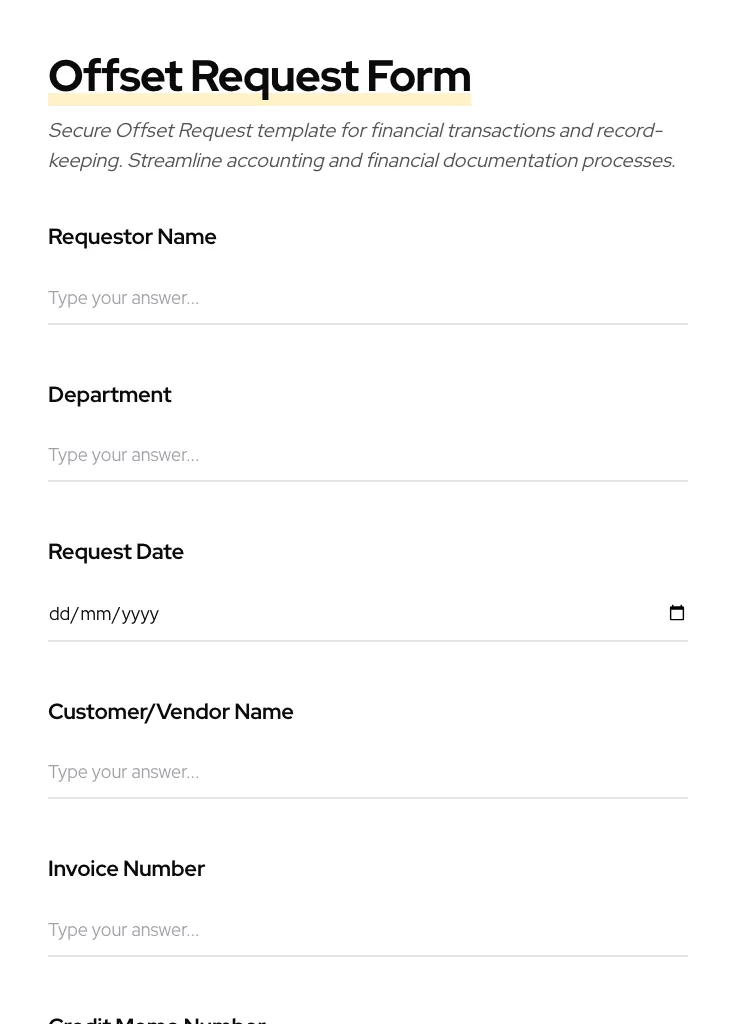Click the word 'Form' in the page title
The height and width of the screenshot is (1024, 736).
pyautogui.click(x=418, y=76)
